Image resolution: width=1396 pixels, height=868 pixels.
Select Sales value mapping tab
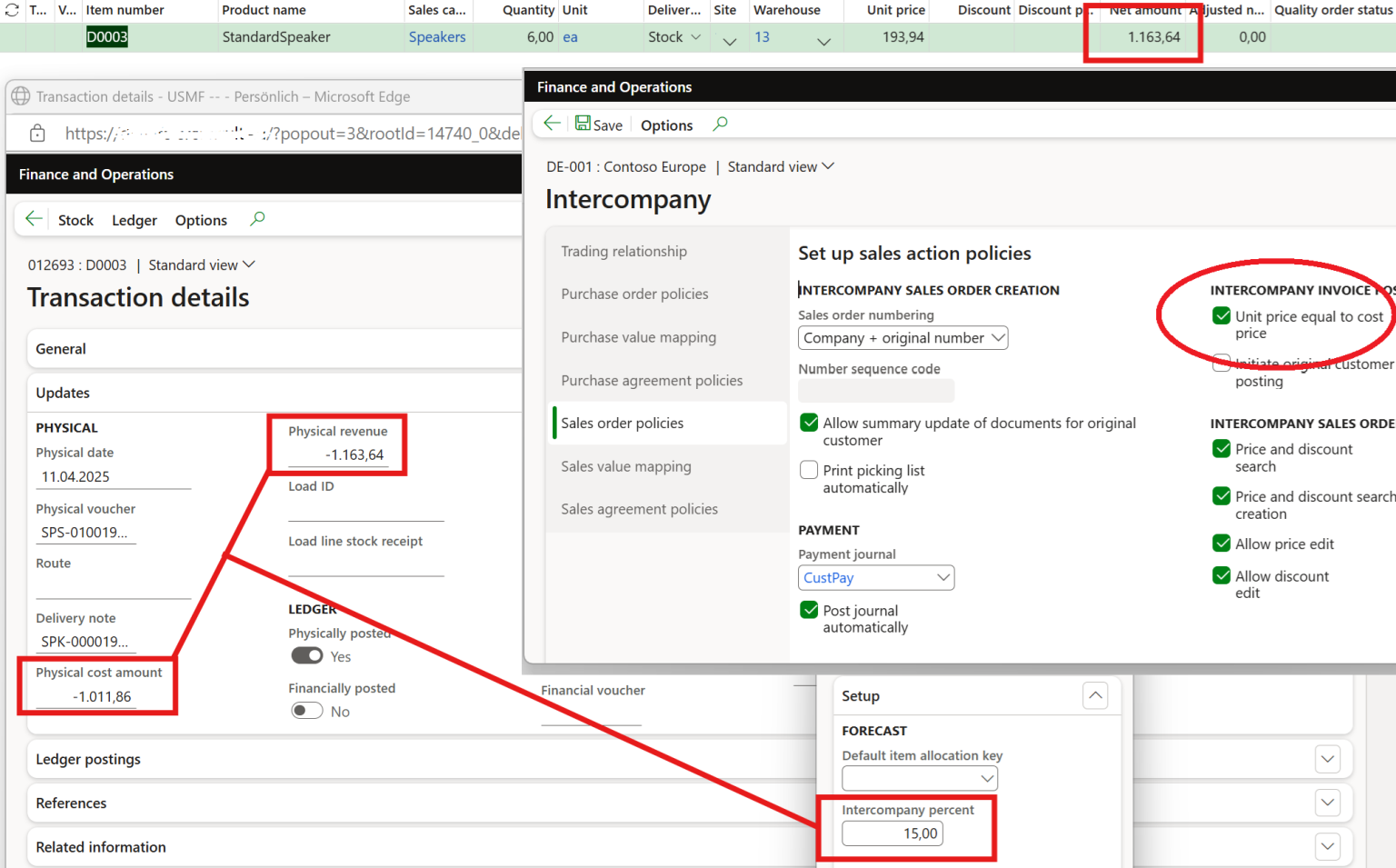625,466
